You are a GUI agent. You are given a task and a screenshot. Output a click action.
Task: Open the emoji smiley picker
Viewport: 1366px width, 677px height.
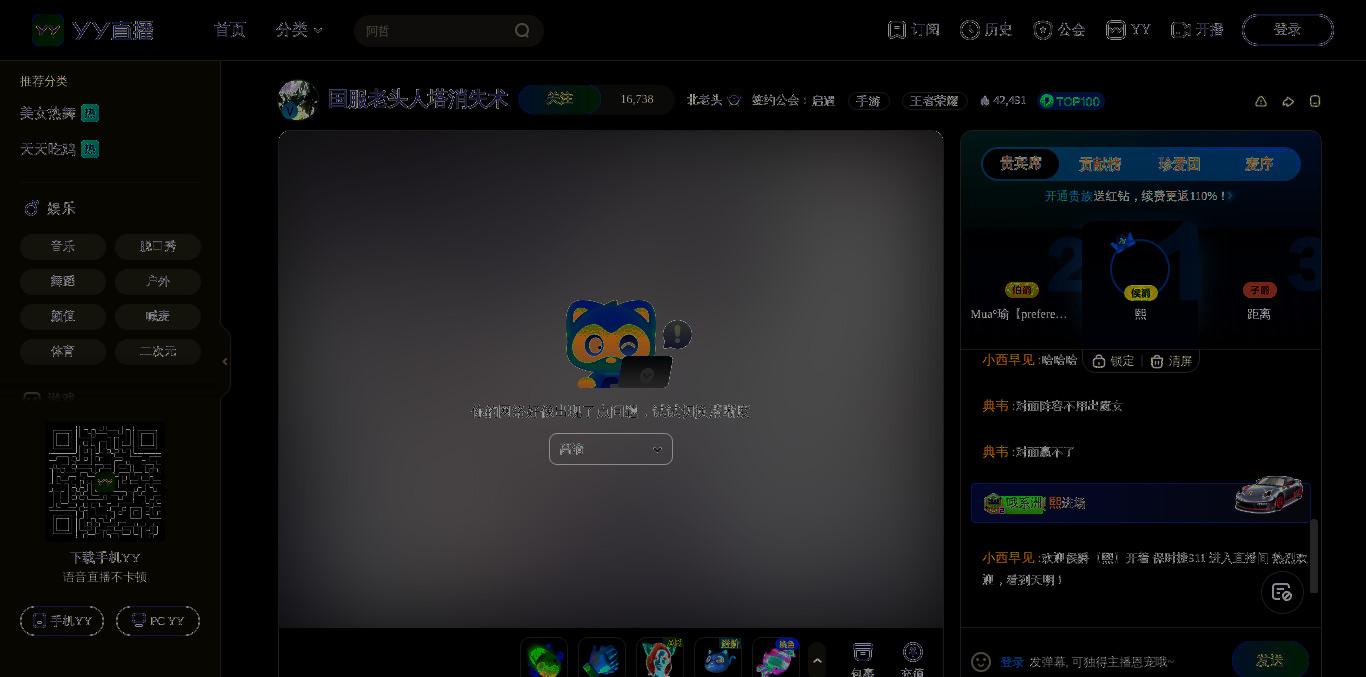coord(981,662)
